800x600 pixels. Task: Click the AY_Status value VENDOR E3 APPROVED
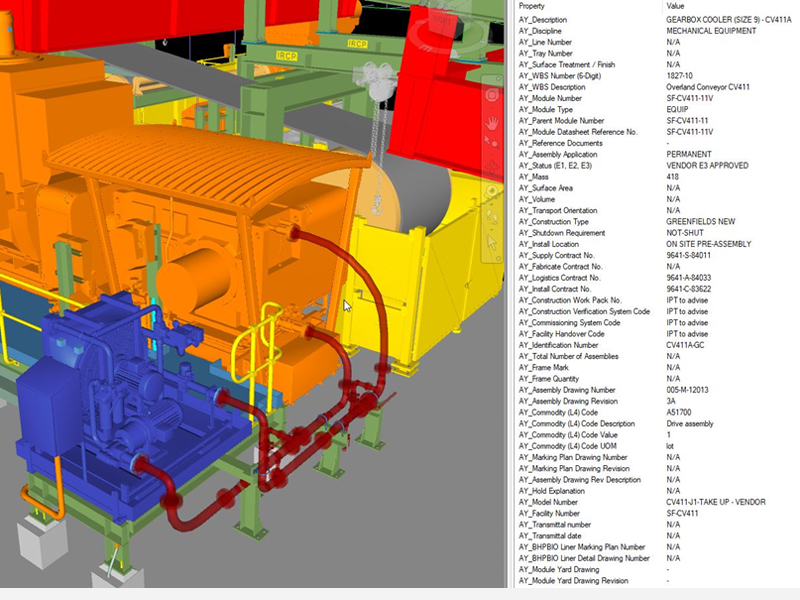click(x=707, y=165)
